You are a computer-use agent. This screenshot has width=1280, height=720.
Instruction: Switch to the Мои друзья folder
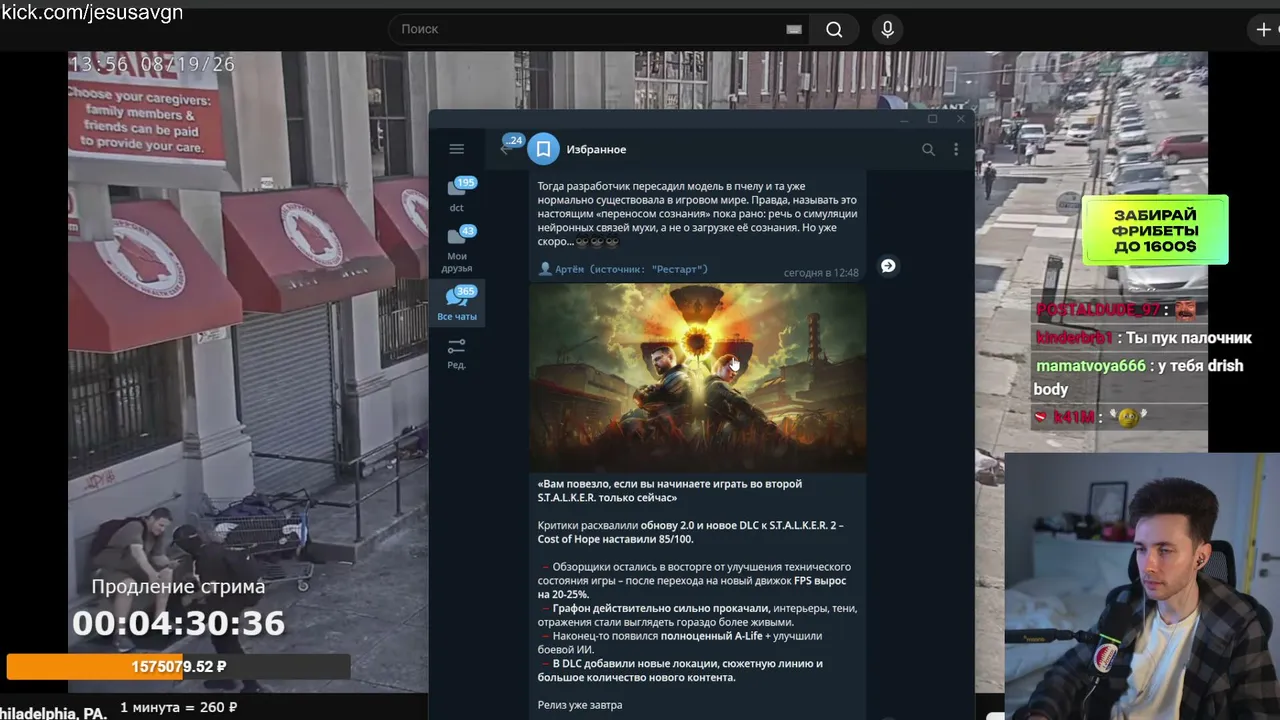pyautogui.click(x=457, y=248)
